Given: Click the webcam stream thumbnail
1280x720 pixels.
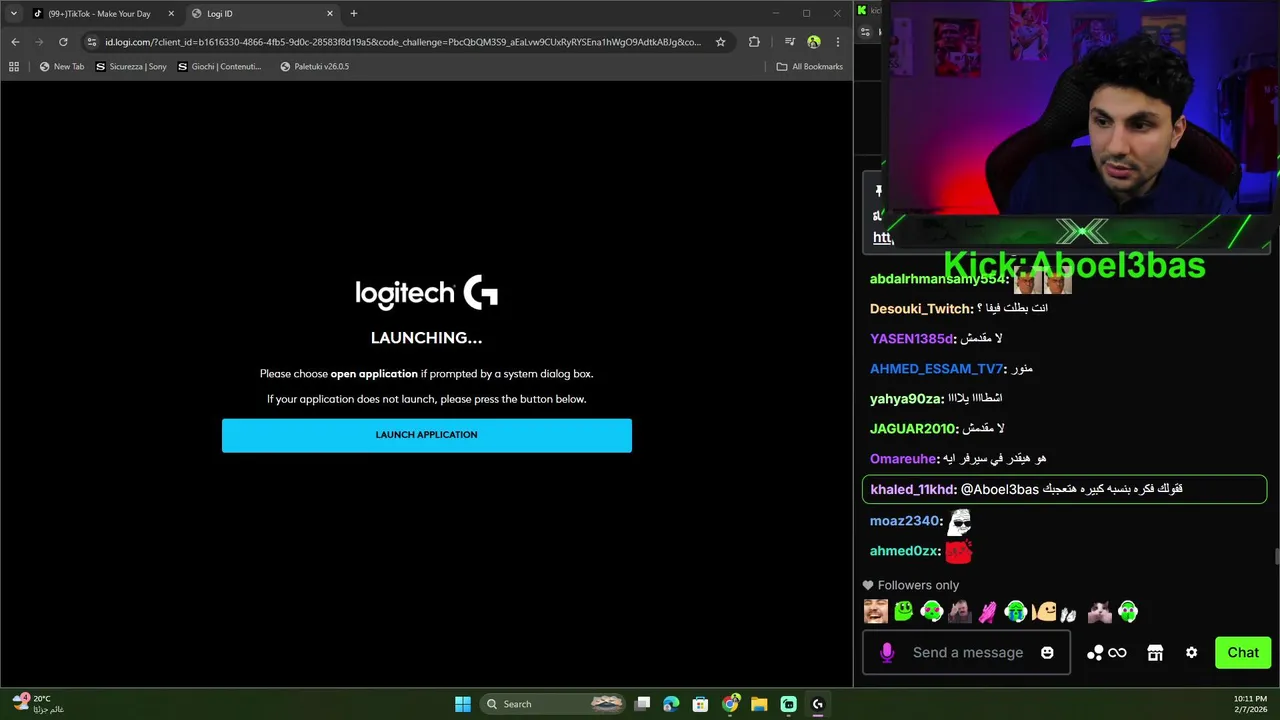Looking at the screenshot, I should click(x=1080, y=108).
